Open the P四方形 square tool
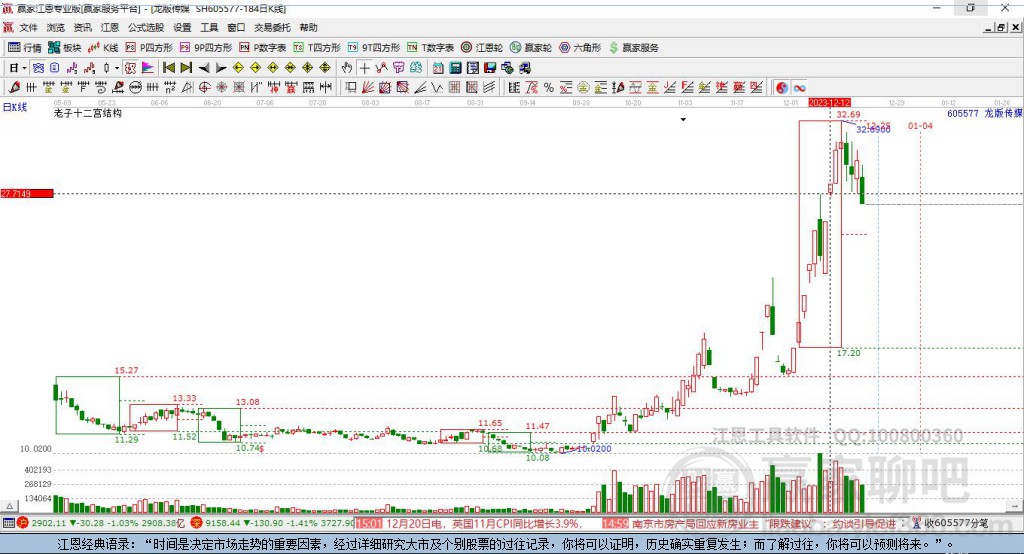1024x554 pixels. point(149,48)
